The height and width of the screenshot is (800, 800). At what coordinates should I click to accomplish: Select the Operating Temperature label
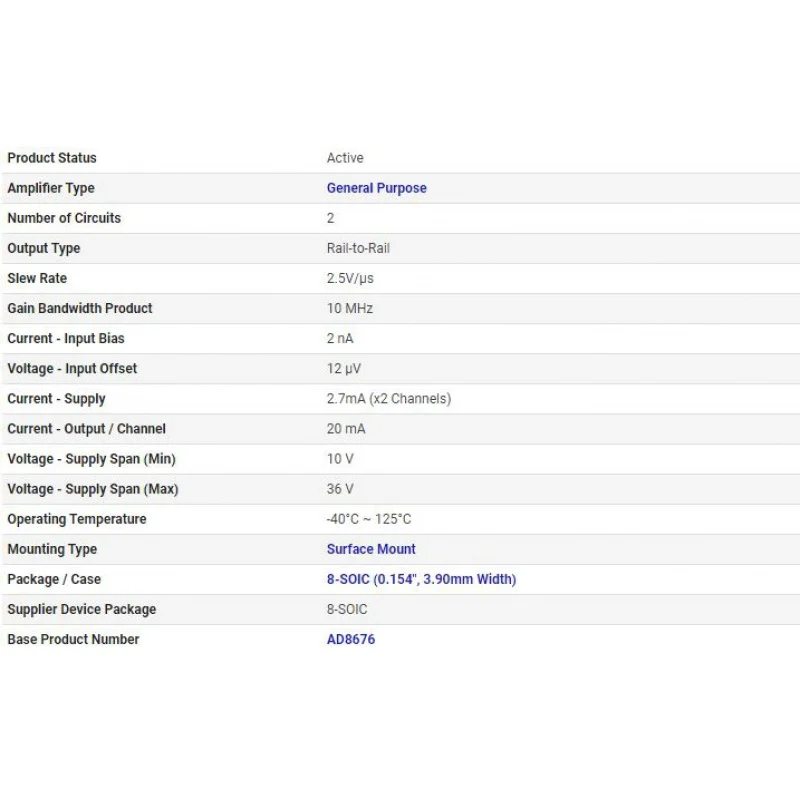click(x=77, y=519)
